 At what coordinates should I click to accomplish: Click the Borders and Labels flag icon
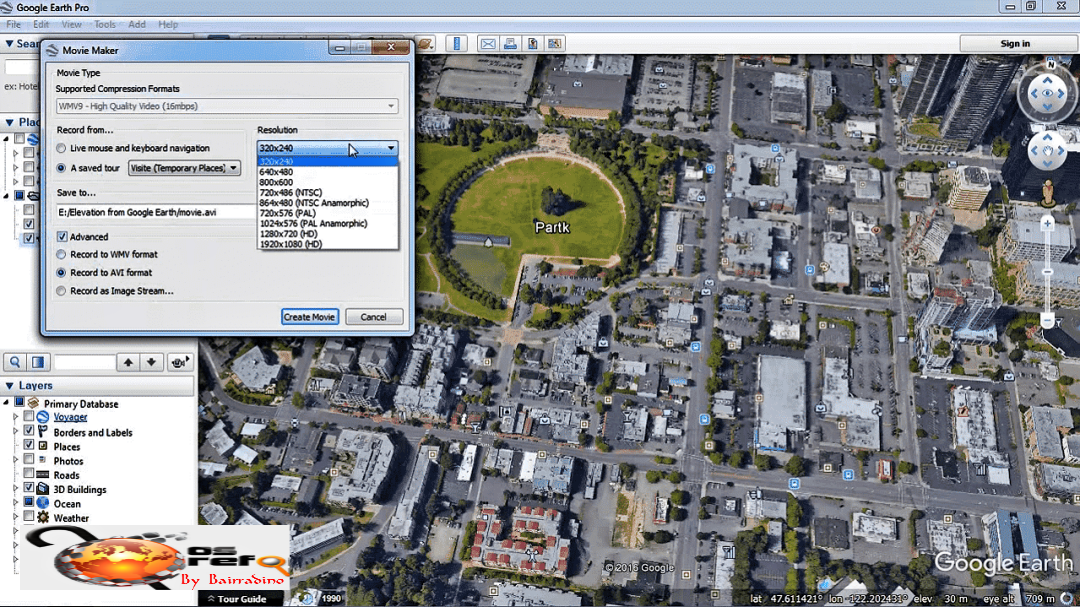click(x=43, y=431)
